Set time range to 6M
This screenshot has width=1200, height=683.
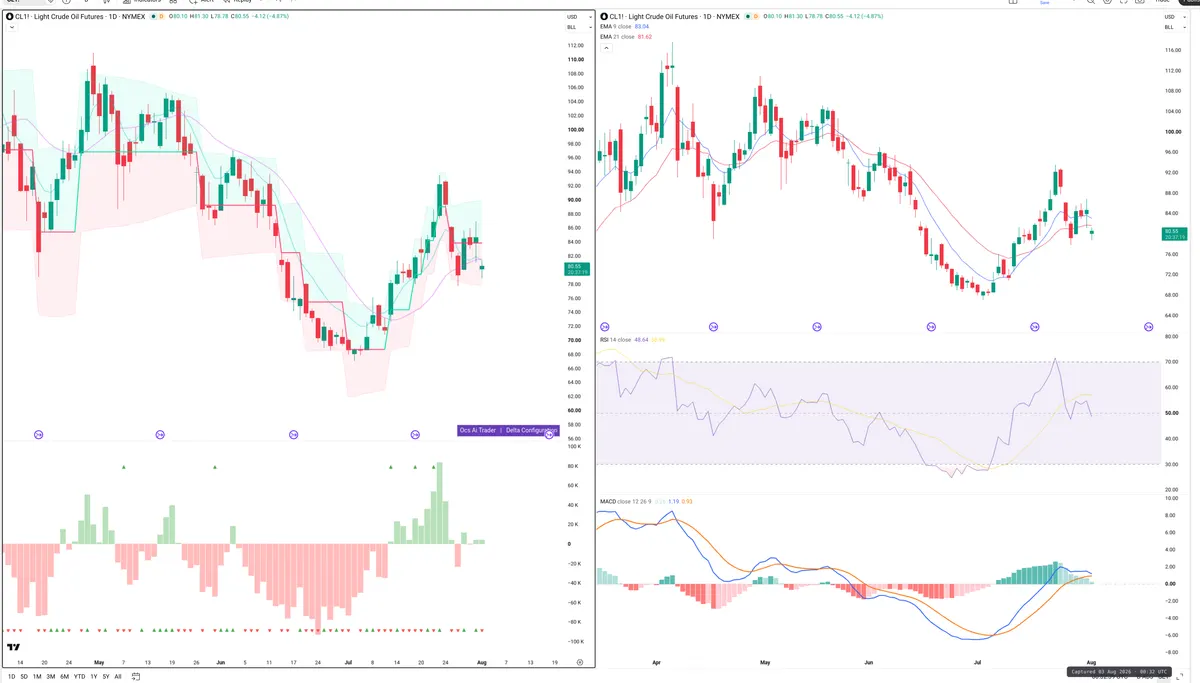click(64, 677)
